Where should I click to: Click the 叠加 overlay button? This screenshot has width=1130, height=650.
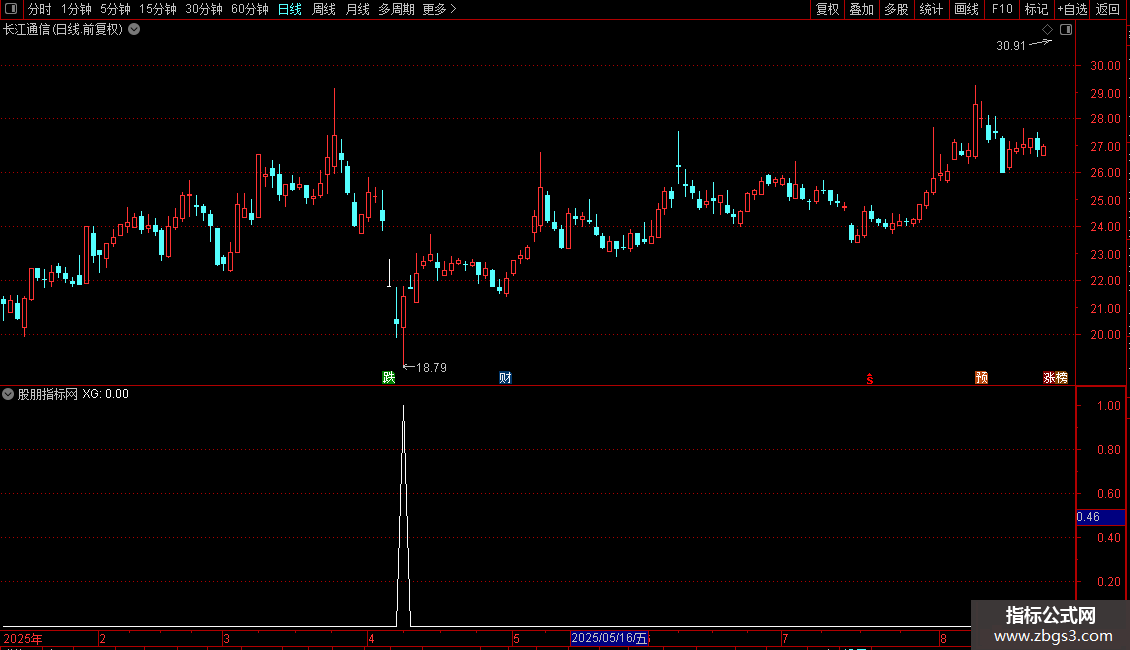coord(861,9)
